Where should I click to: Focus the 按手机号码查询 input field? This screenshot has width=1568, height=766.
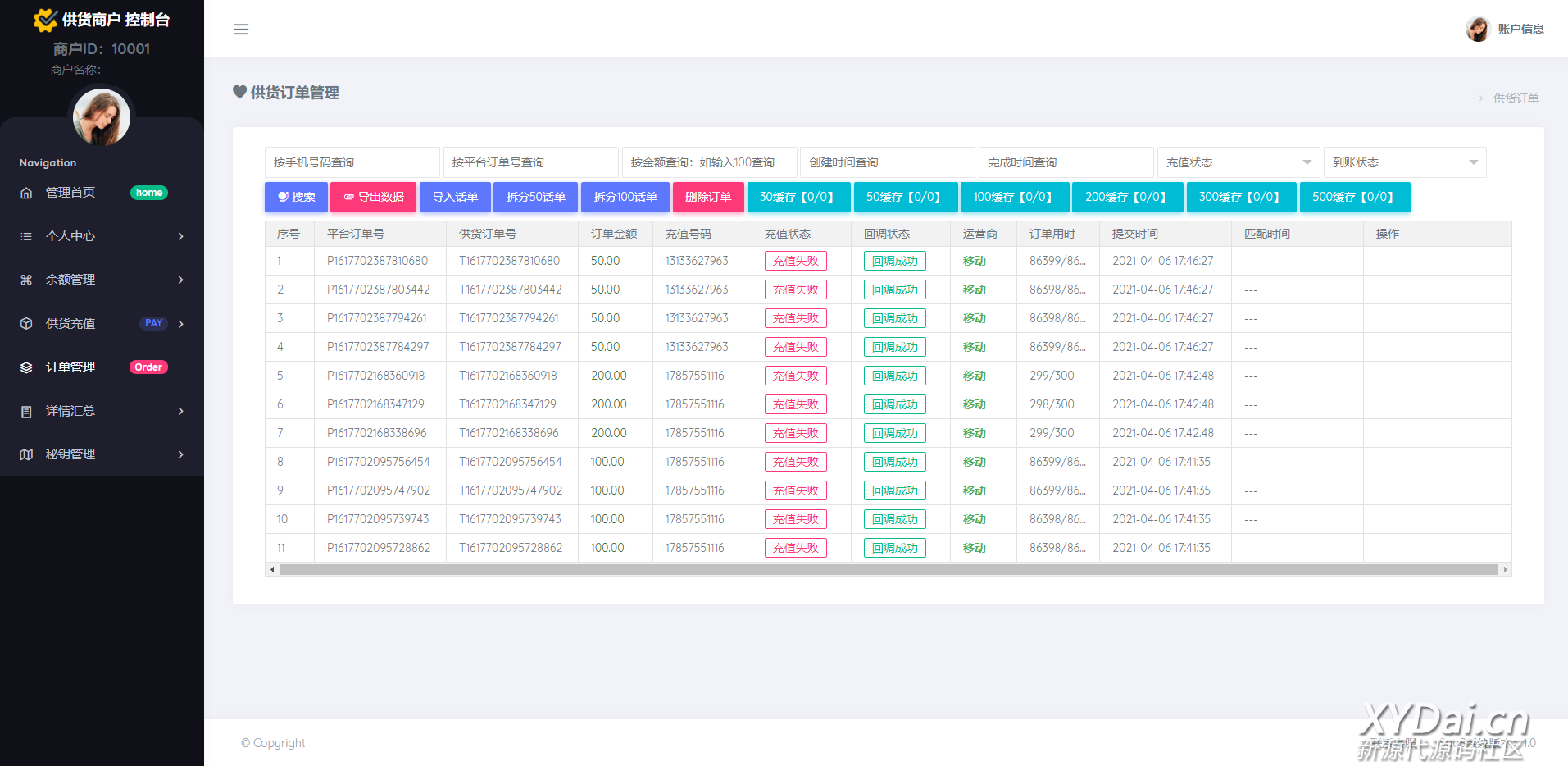click(352, 162)
